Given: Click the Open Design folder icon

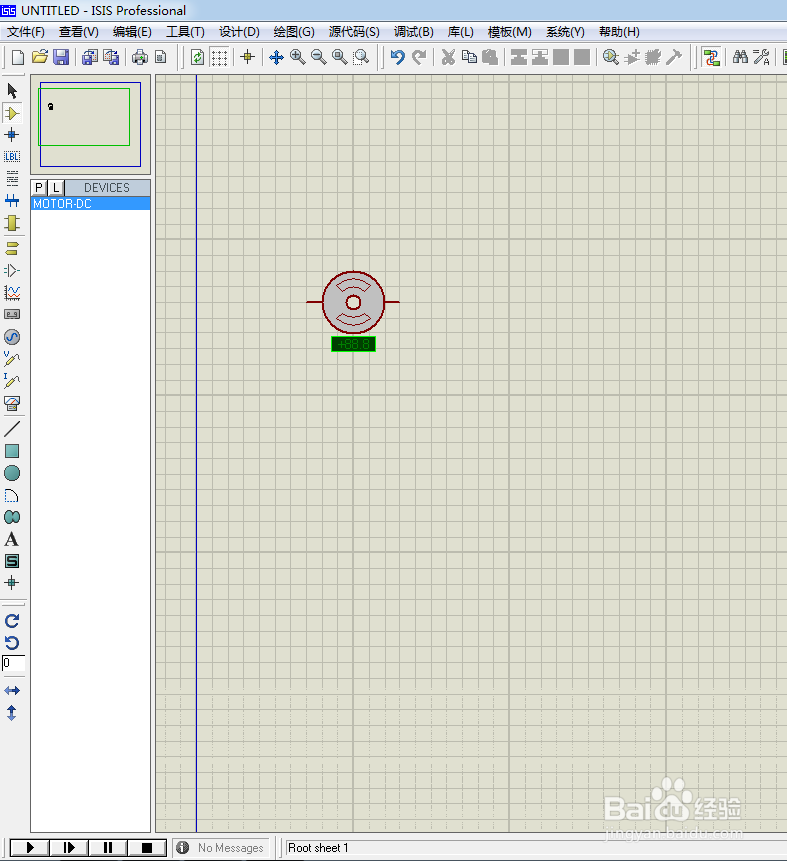Looking at the screenshot, I should click(40, 57).
